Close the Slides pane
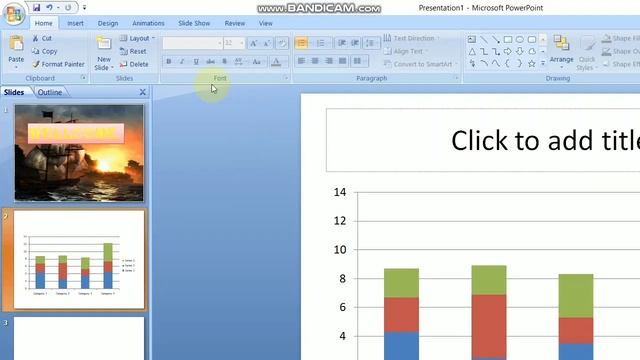Image resolution: width=640 pixels, height=360 pixels. click(142, 92)
